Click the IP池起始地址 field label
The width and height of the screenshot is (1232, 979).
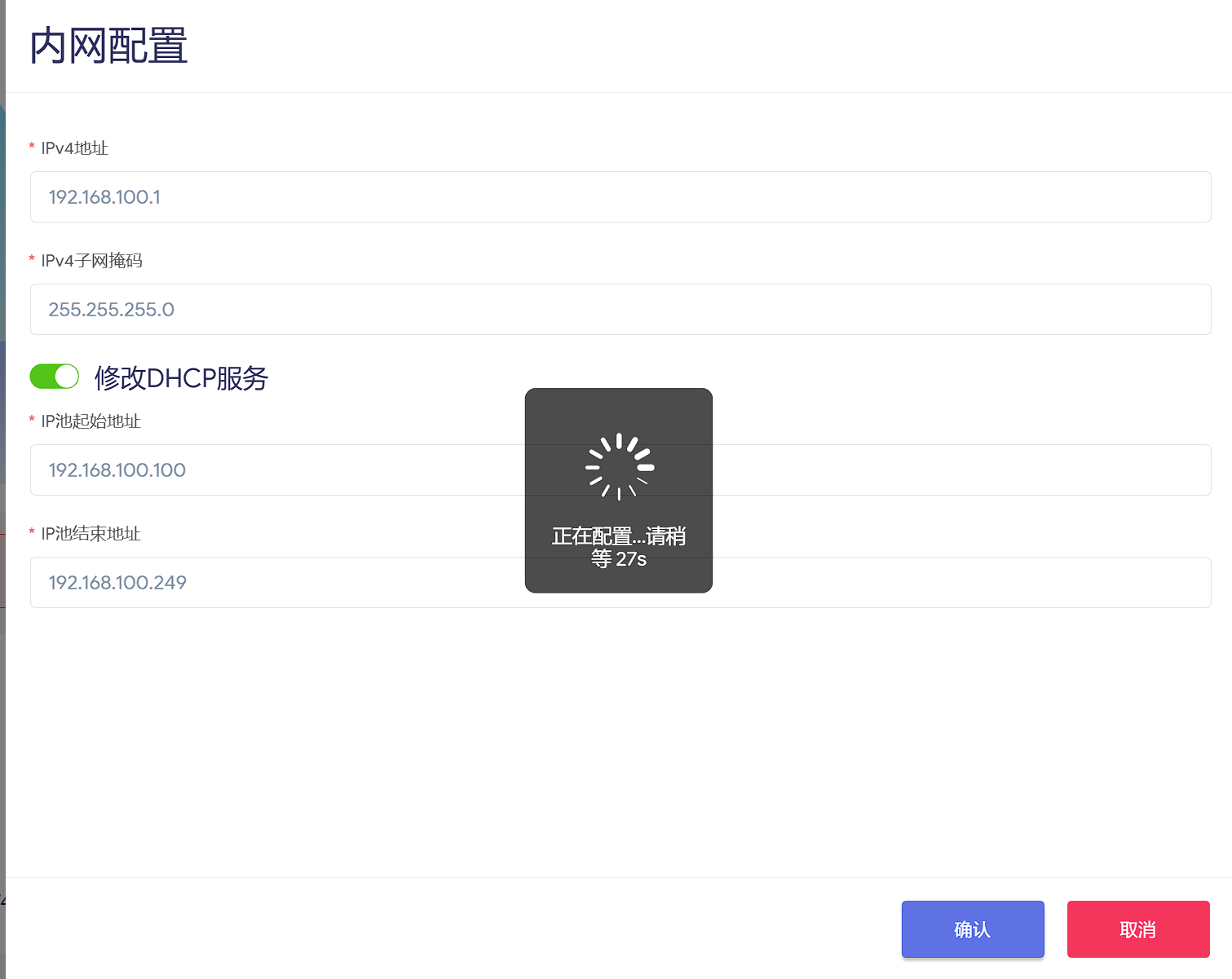coord(91,421)
